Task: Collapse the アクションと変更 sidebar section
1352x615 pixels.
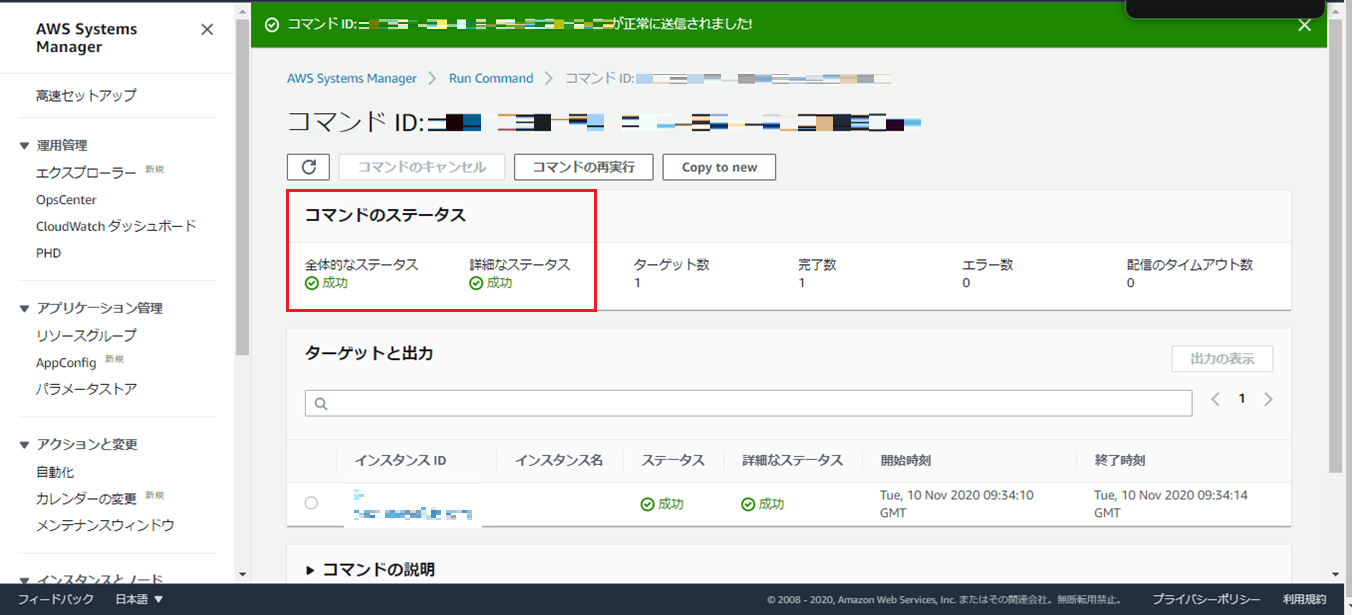Action: click(24, 445)
